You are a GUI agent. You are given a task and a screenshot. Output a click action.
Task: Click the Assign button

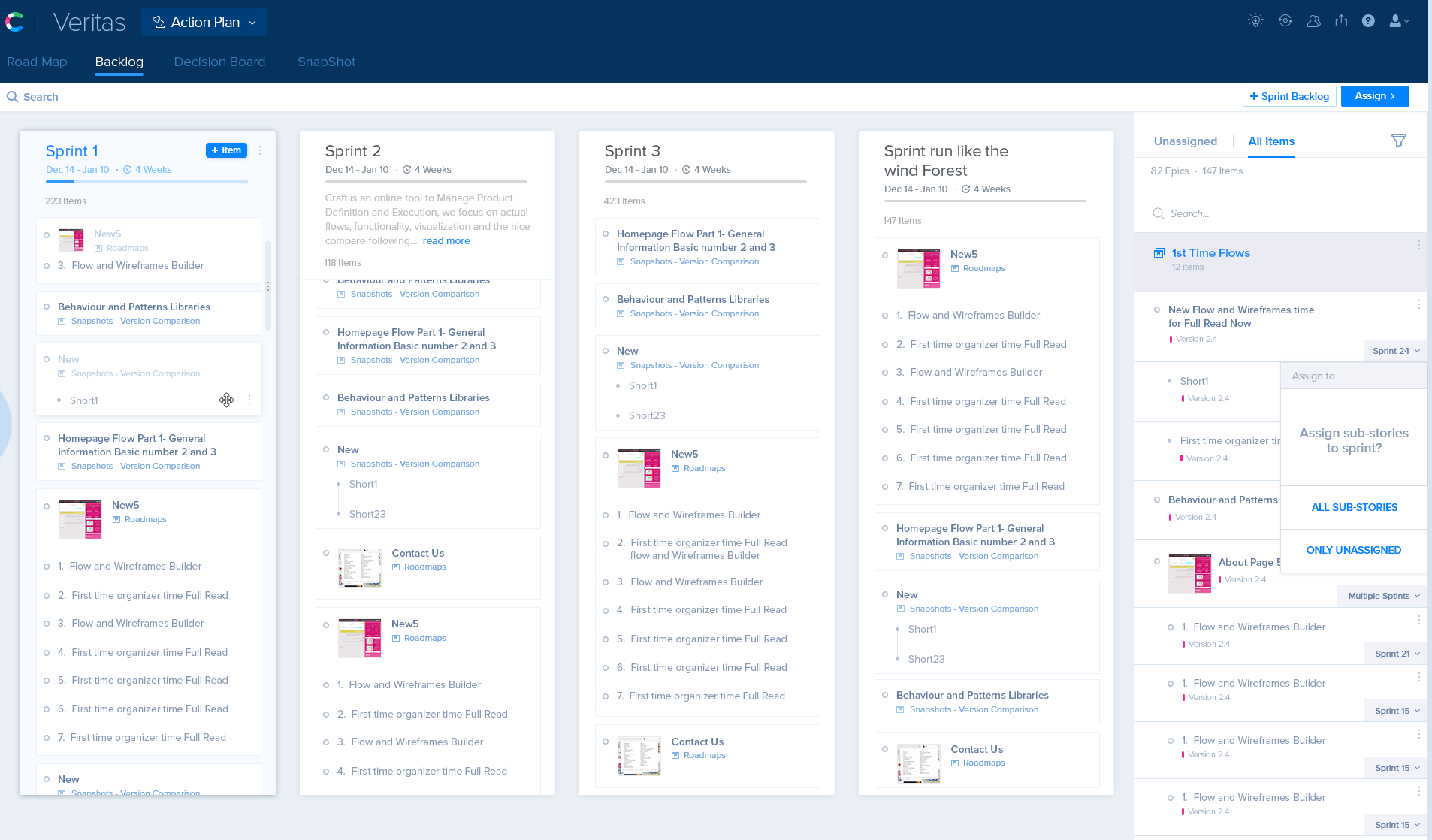pos(1374,96)
